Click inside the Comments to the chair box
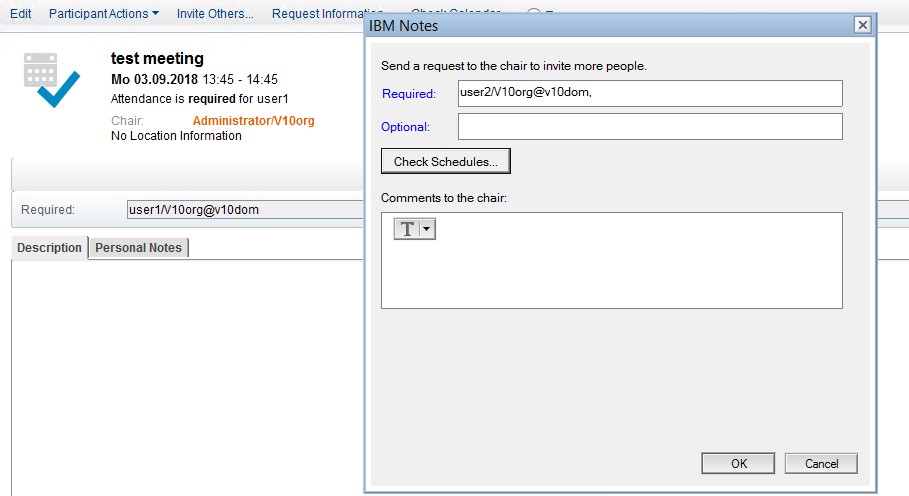The image size is (909, 496). point(611,270)
